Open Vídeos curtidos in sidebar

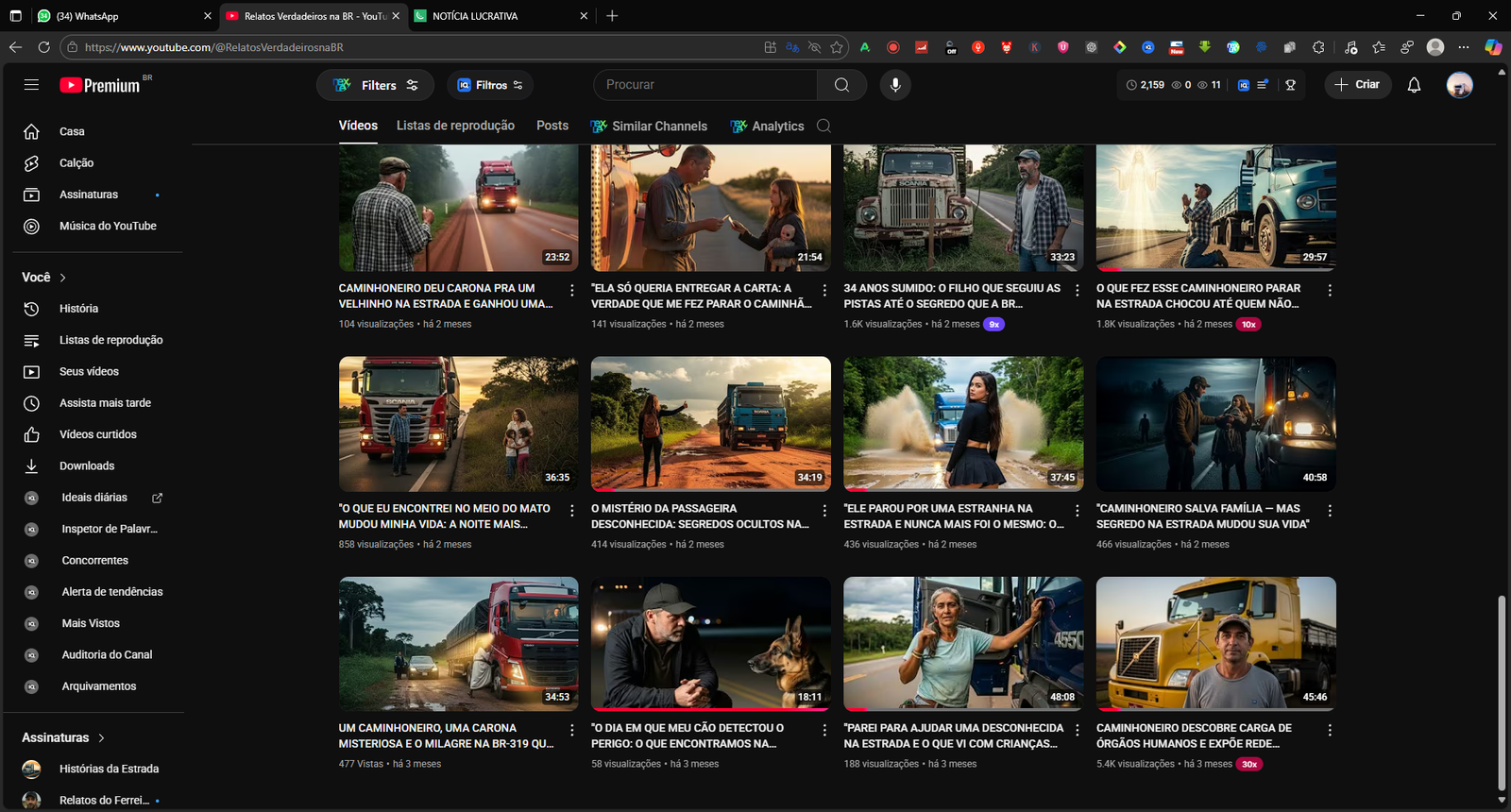[x=97, y=434]
